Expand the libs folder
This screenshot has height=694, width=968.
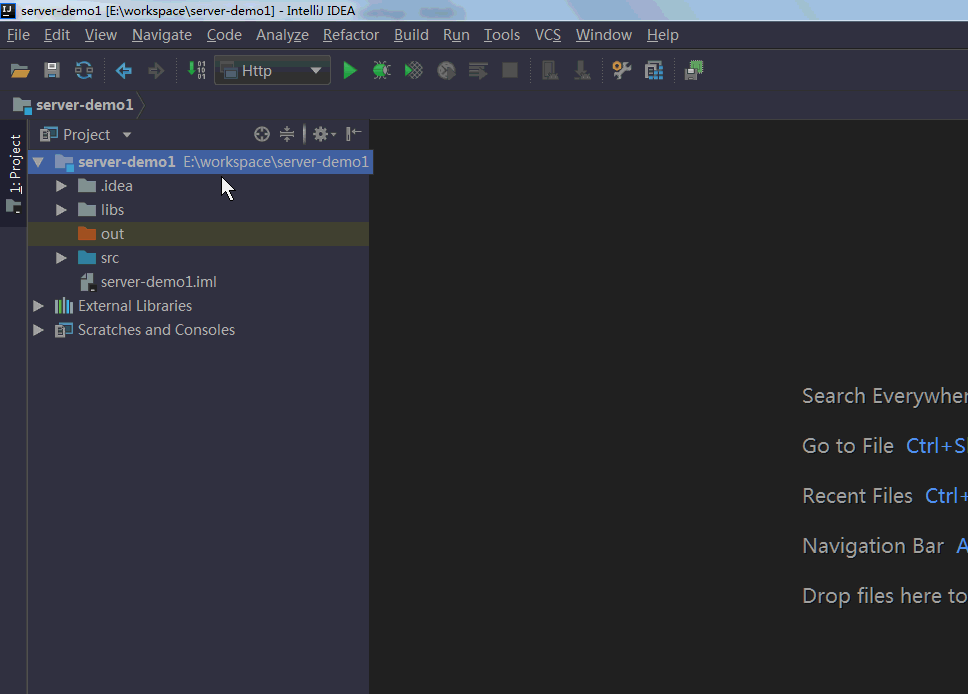coord(61,210)
